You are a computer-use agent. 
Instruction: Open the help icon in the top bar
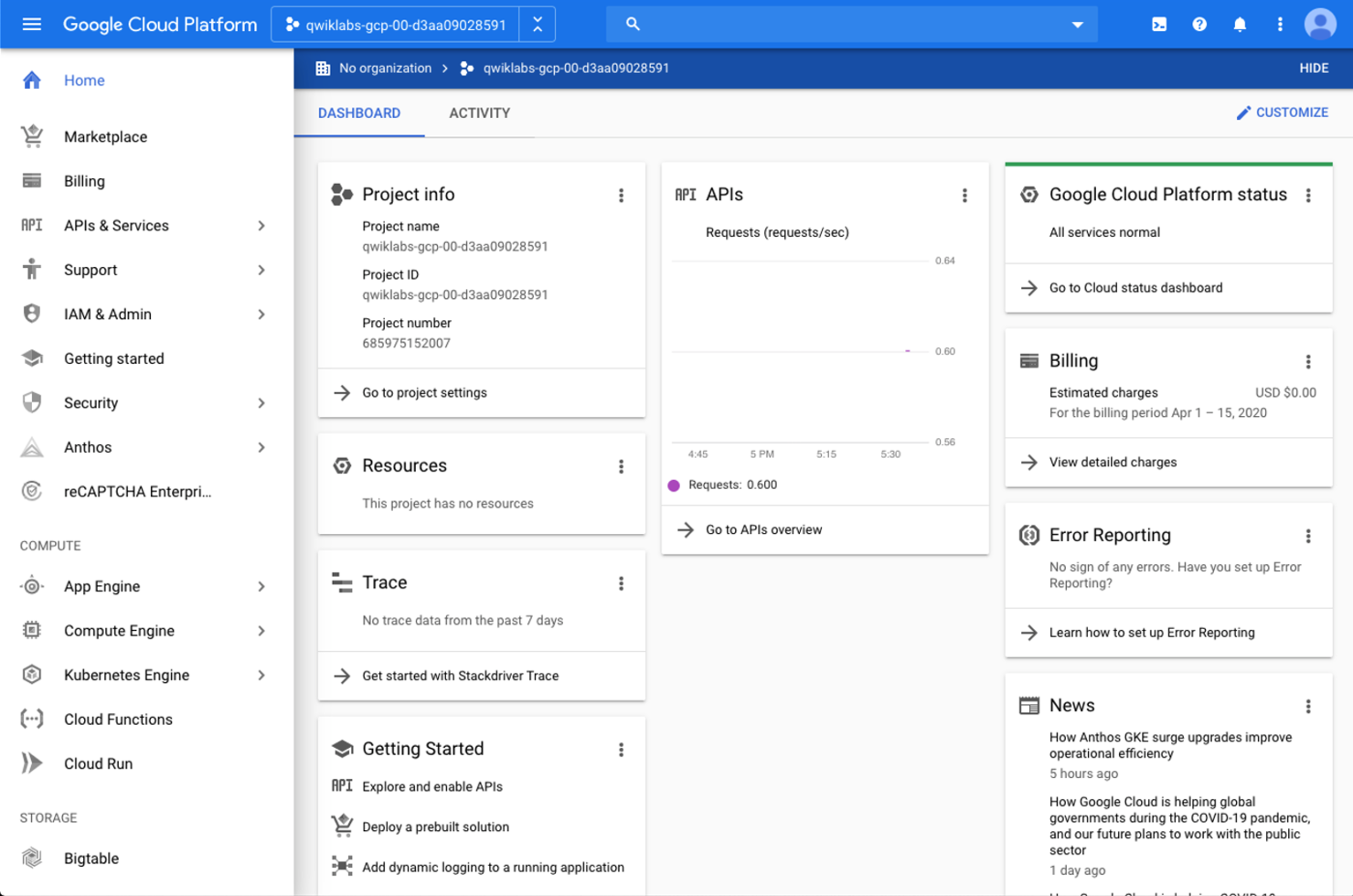coord(1199,24)
